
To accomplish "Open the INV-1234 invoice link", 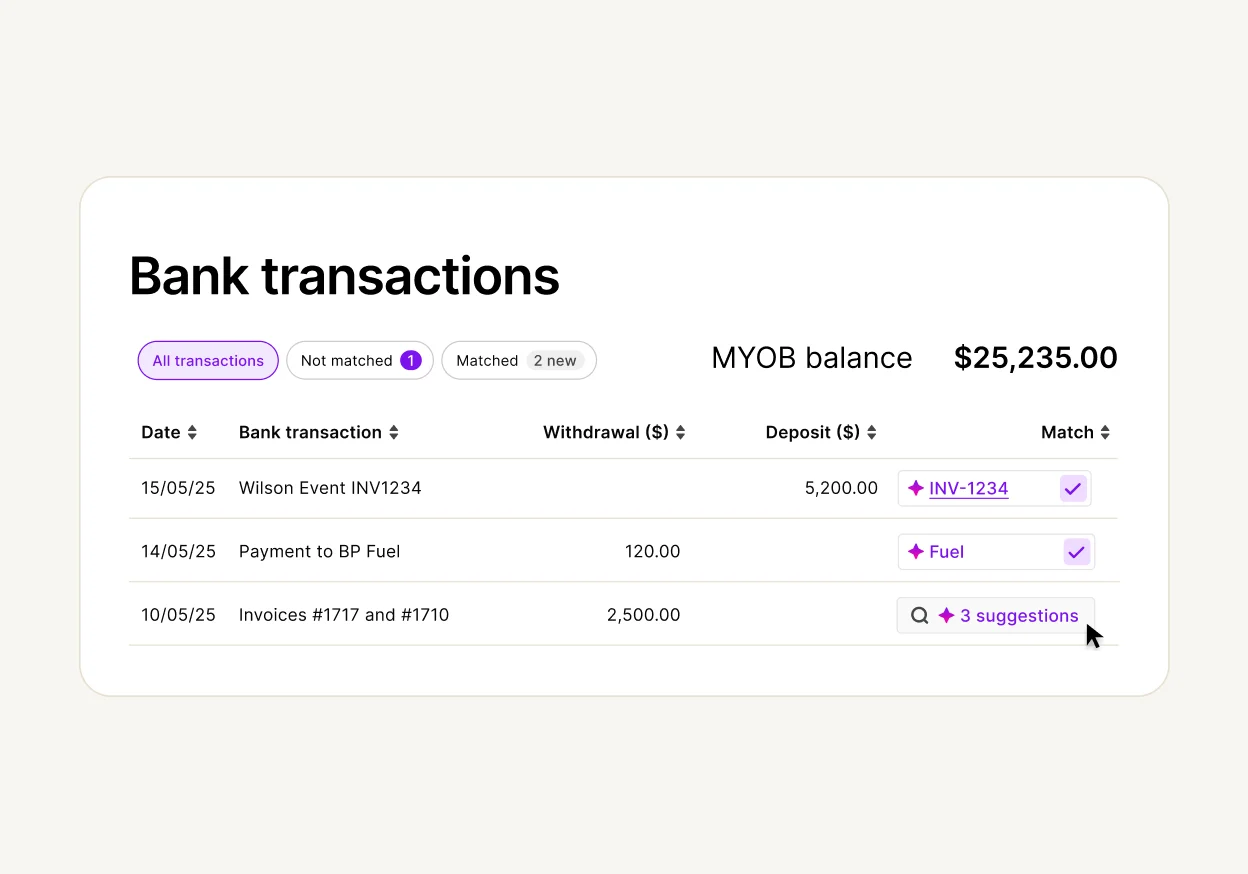I will 967,488.
